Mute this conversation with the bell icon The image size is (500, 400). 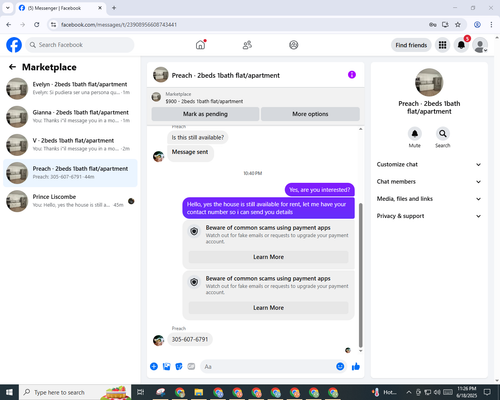[415, 134]
